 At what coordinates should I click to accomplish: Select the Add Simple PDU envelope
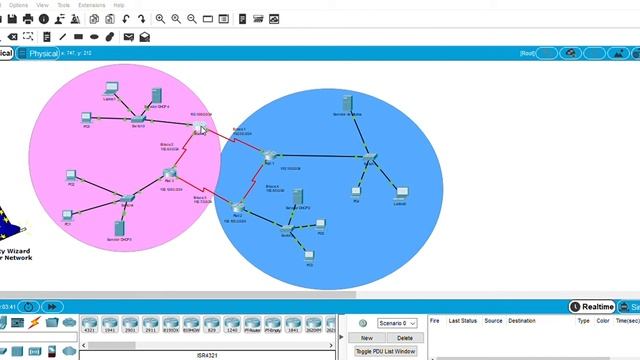pos(129,37)
